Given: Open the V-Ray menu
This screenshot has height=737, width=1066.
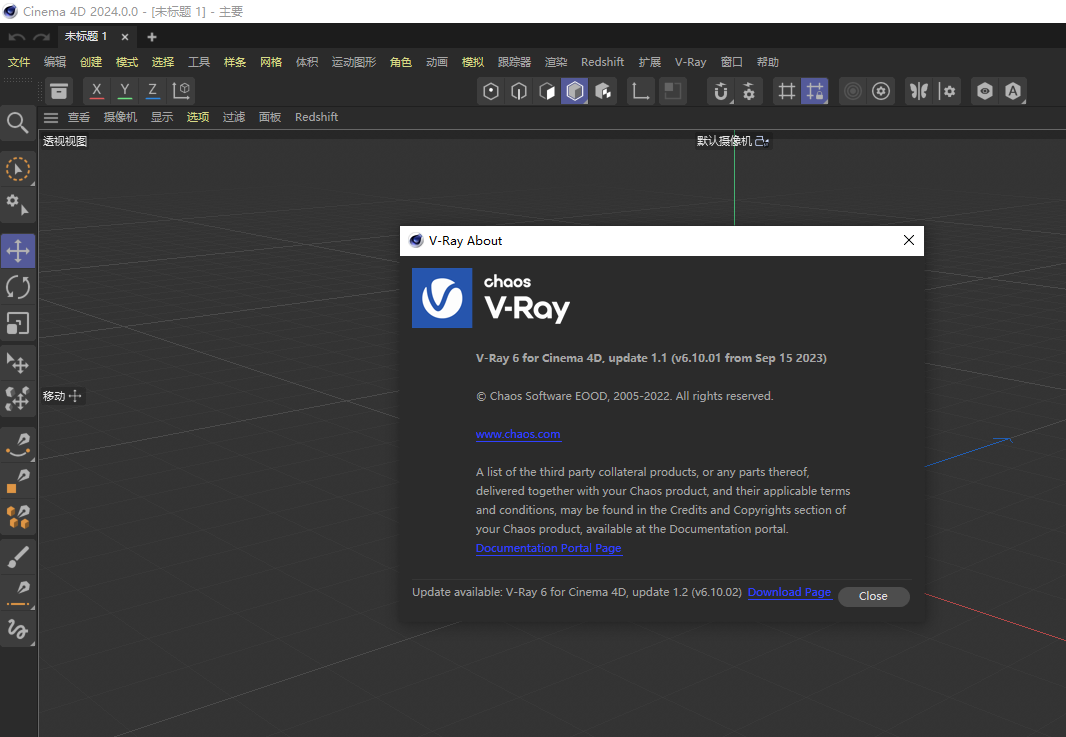Looking at the screenshot, I should pyautogui.click(x=691, y=62).
